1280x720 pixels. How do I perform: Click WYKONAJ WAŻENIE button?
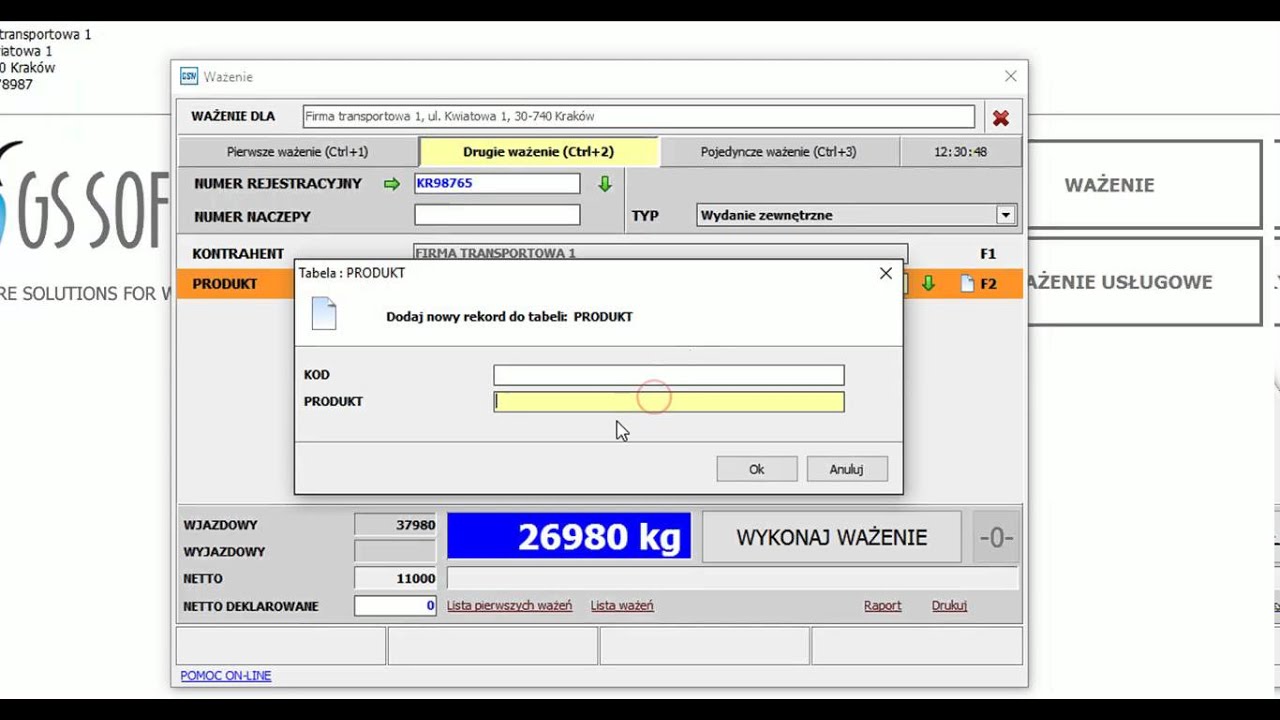click(x=832, y=537)
